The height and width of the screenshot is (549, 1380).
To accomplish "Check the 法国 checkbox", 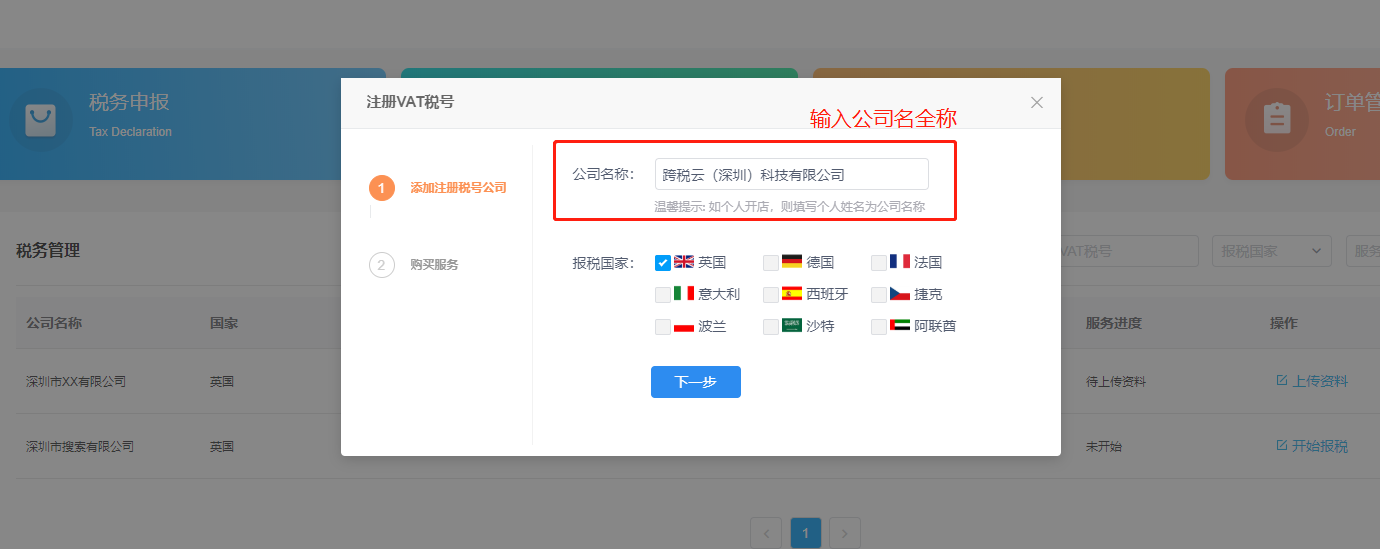I will coord(879,263).
